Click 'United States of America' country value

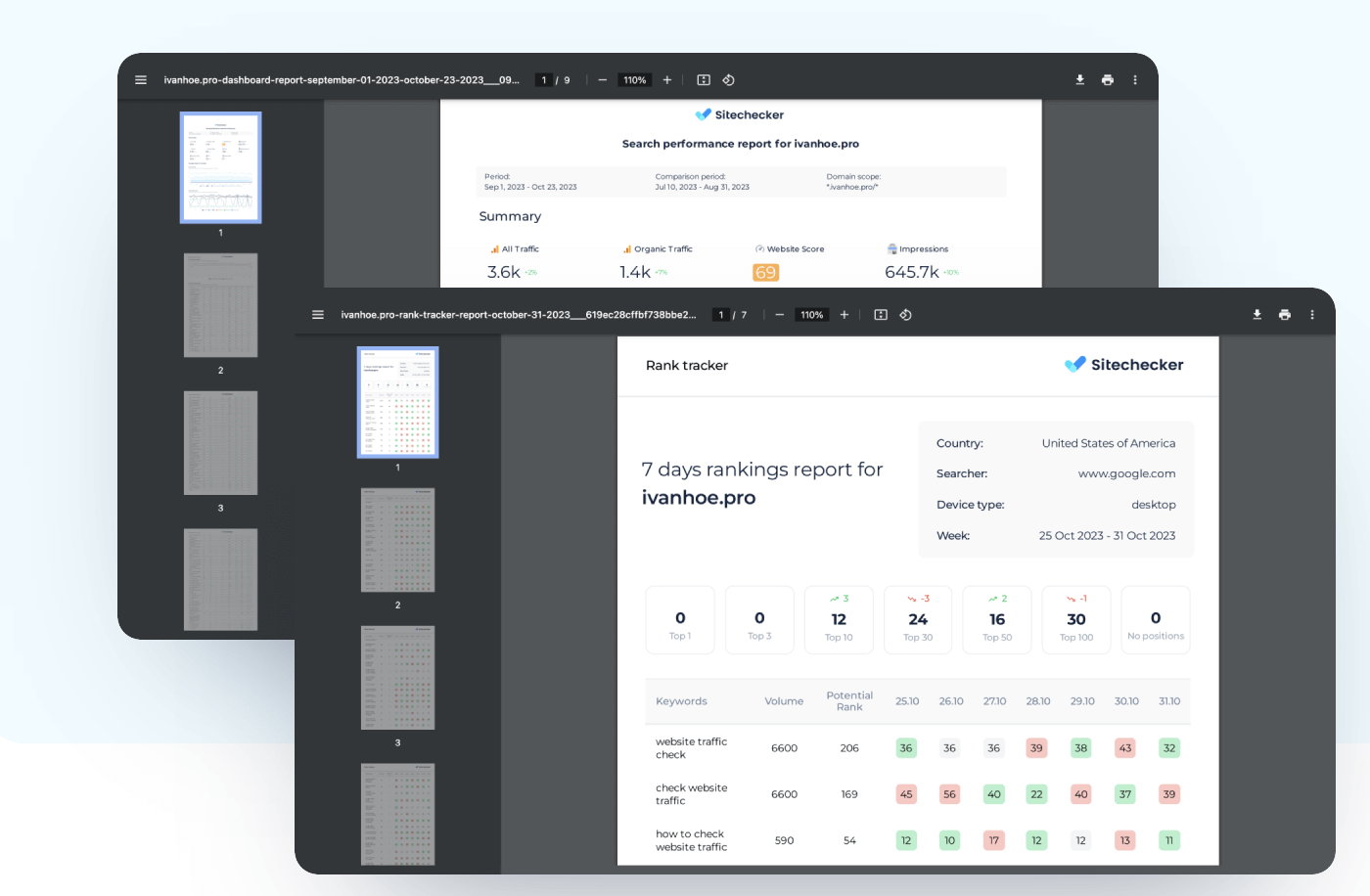point(1109,443)
